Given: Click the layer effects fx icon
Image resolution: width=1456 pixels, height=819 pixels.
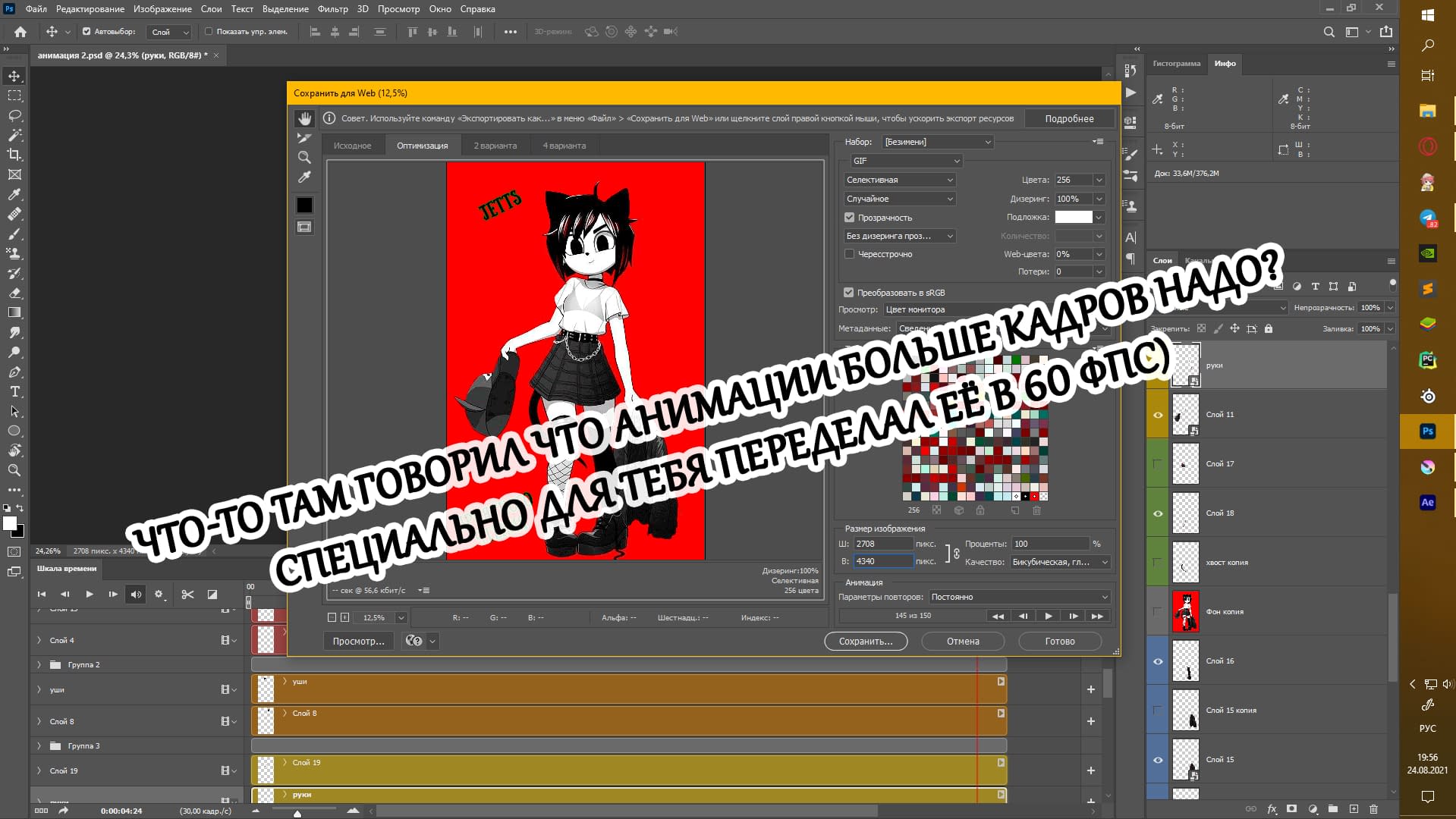Looking at the screenshot, I should pos(1272,809).
